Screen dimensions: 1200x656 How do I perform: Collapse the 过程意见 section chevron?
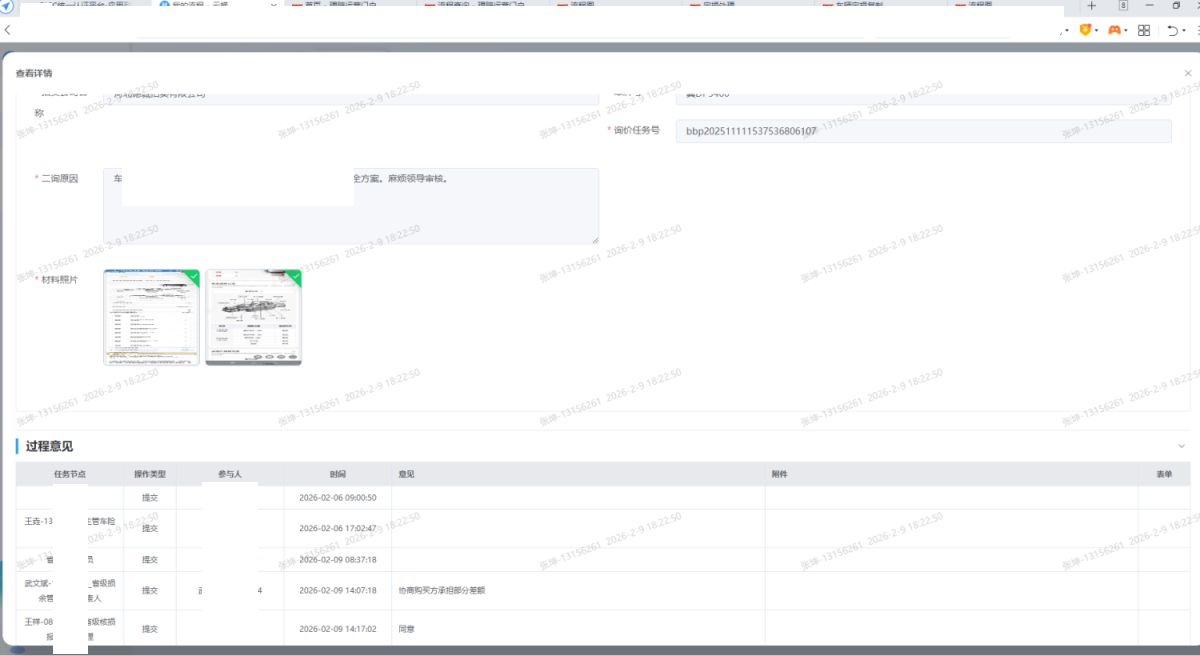pyautogui.click(x=1181, y=446)
